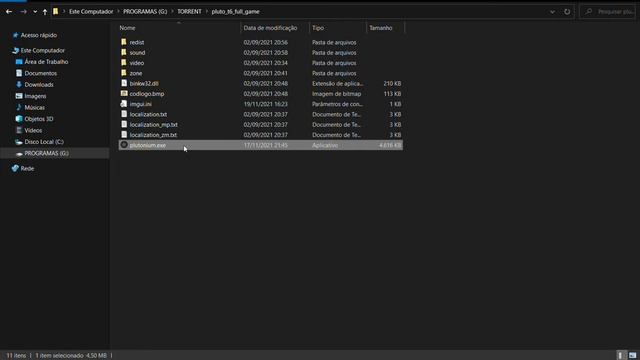The width and height of the screenshot is (640, 360).
Task: Select the sound folder icon
Action: coord(124,52)
